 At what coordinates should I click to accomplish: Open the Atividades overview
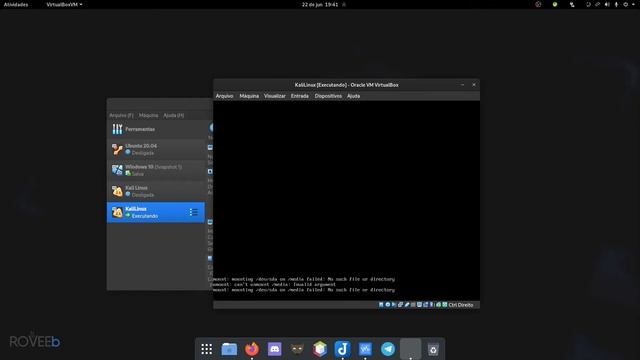pos(16,4)
